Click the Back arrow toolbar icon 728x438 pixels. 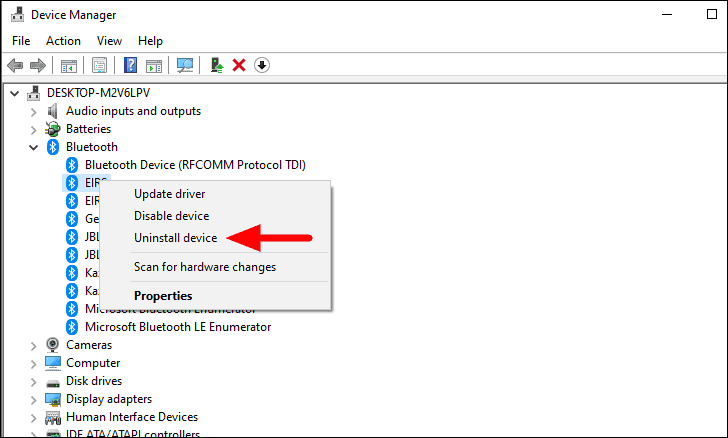coord(15,65)
